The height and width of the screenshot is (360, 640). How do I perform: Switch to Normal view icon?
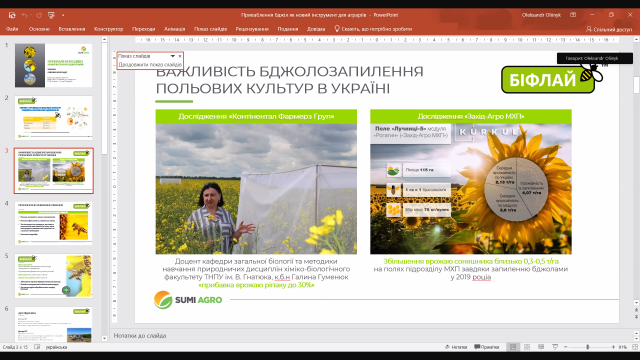[513, 347]
